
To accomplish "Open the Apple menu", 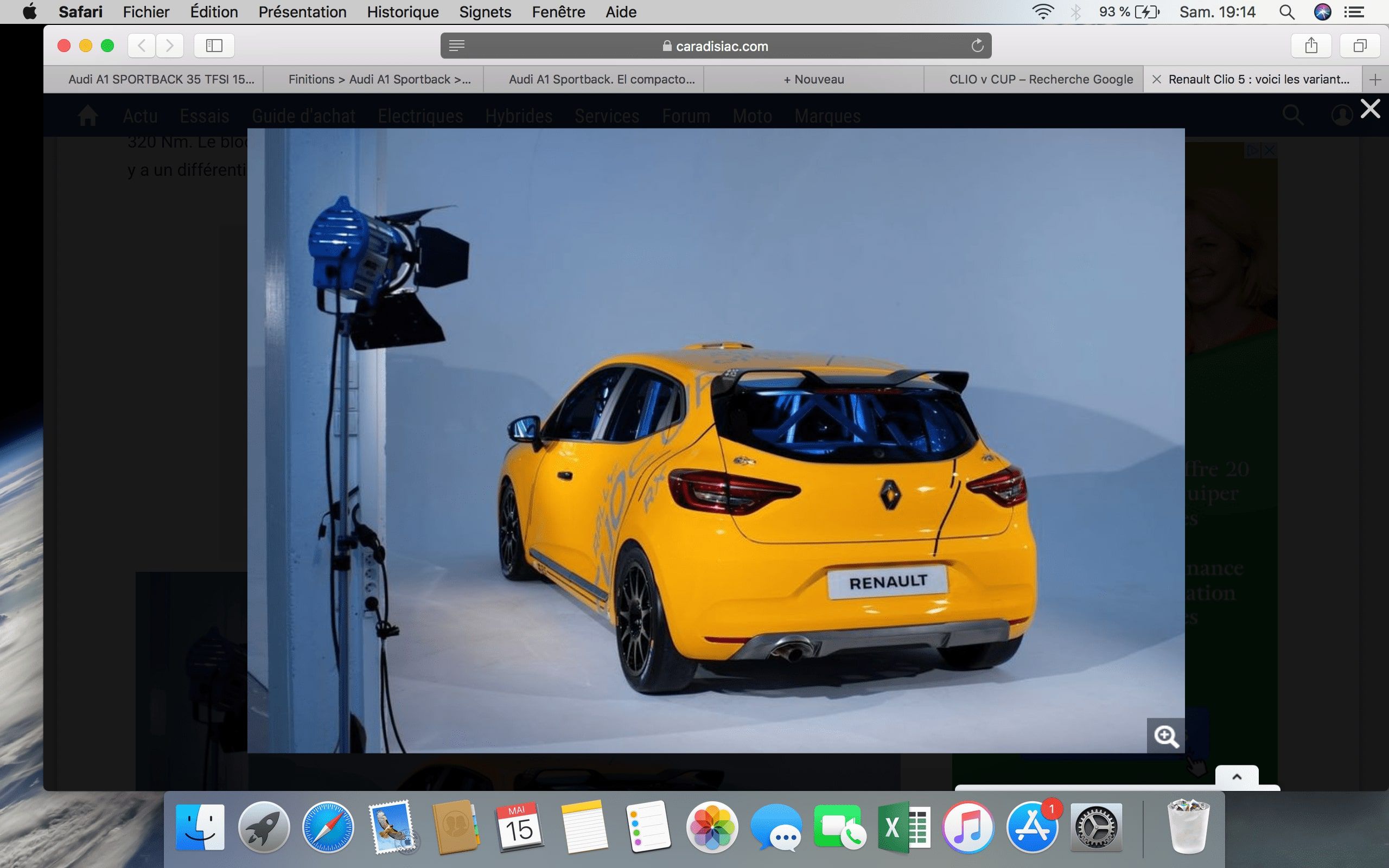I will 29,11.
